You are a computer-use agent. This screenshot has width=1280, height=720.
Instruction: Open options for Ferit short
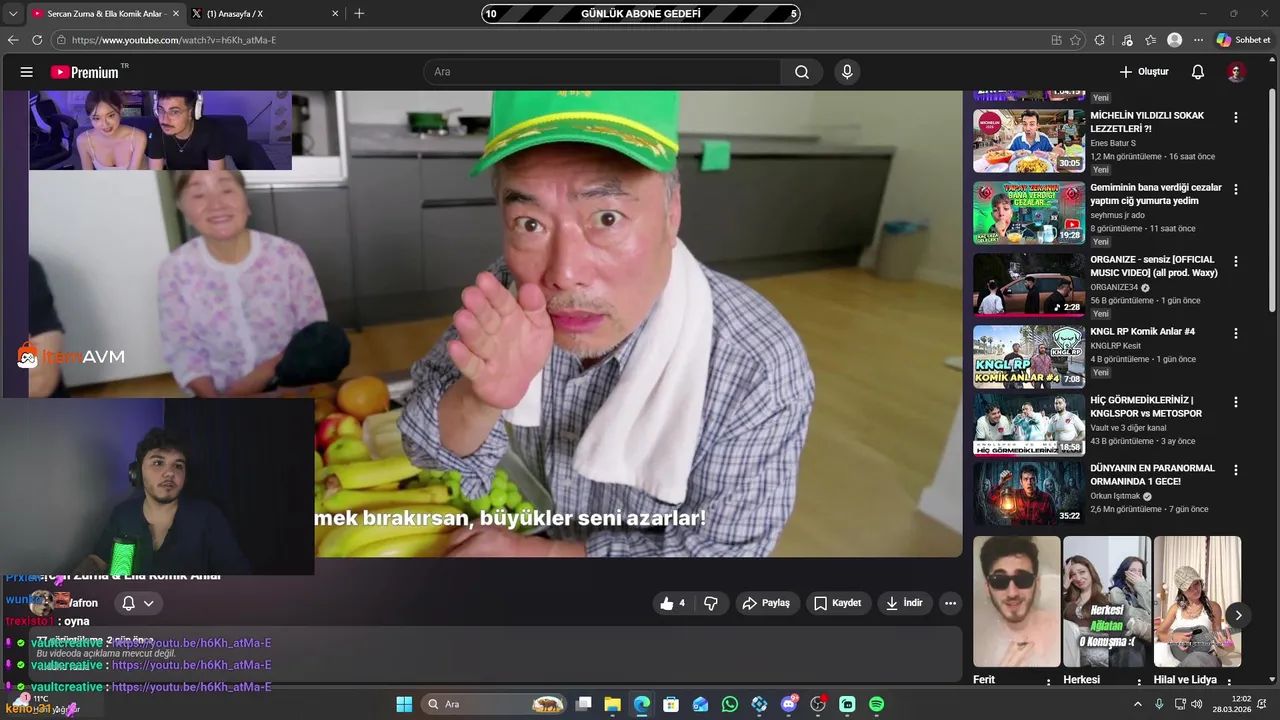[1048, 682]
